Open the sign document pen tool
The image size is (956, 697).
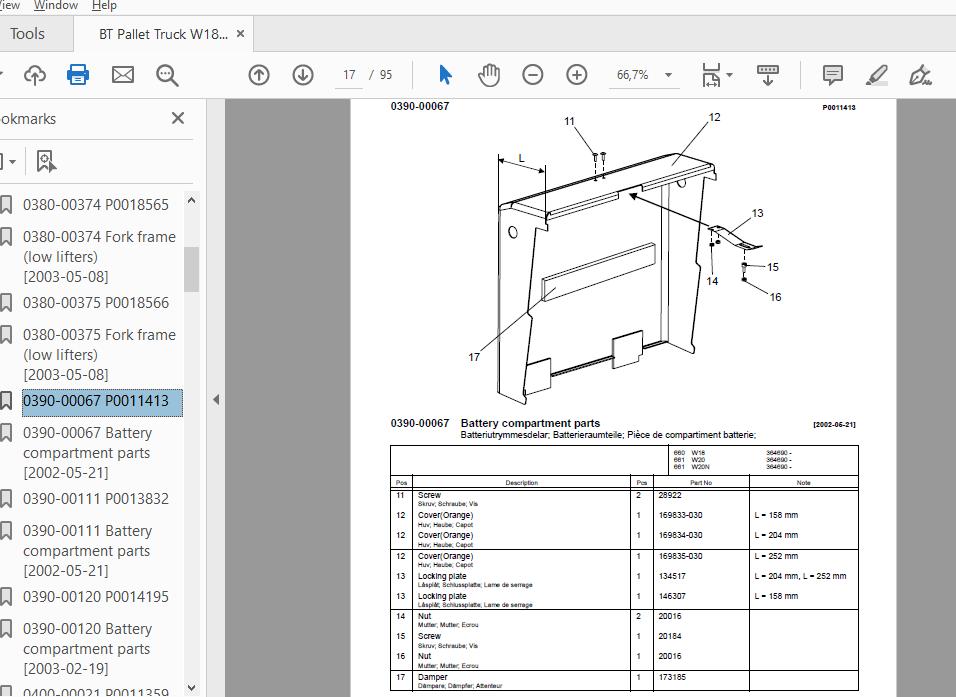[x=920, y=75]
